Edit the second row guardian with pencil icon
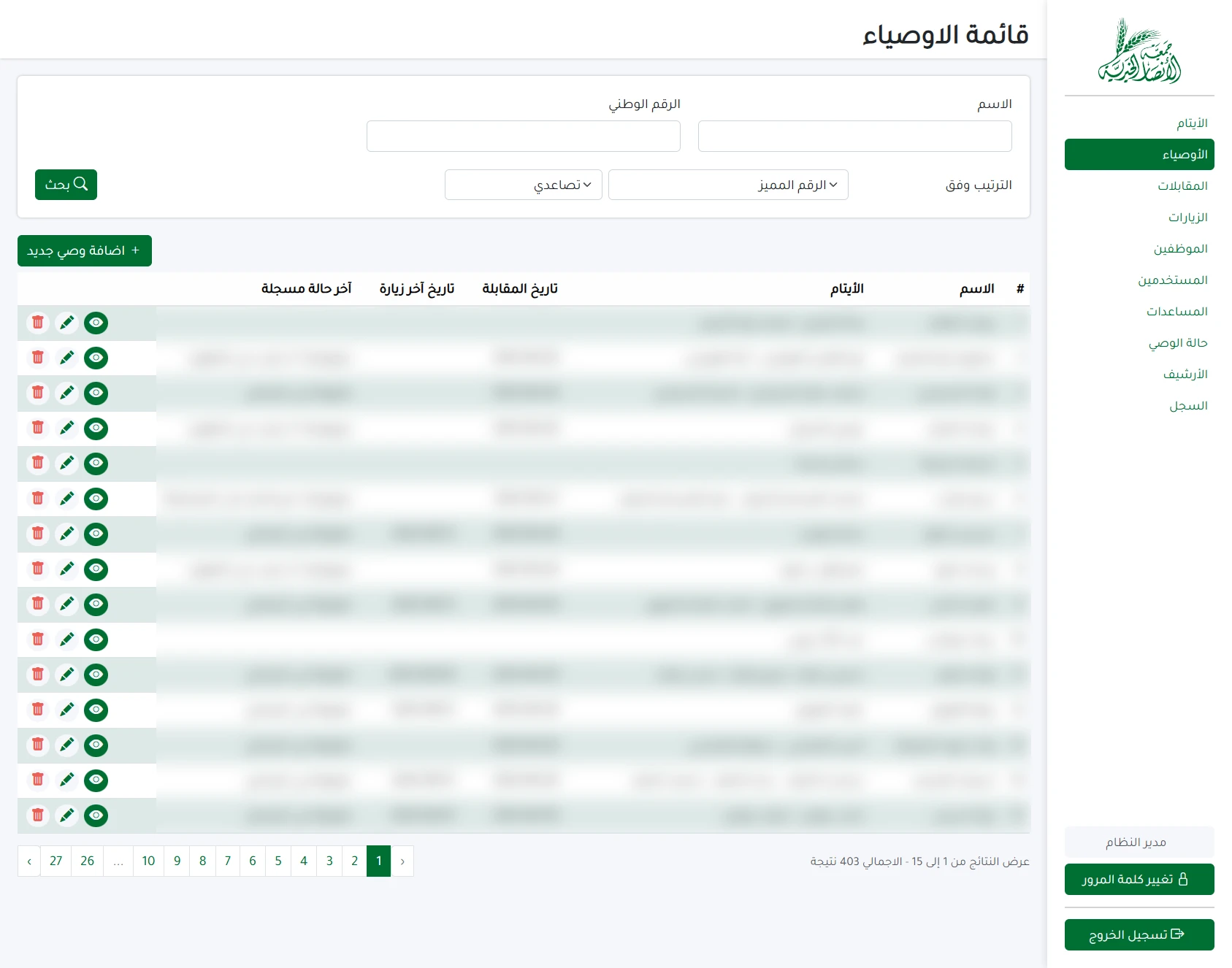The image size is (1232, 968). click(x=67, y=358)
